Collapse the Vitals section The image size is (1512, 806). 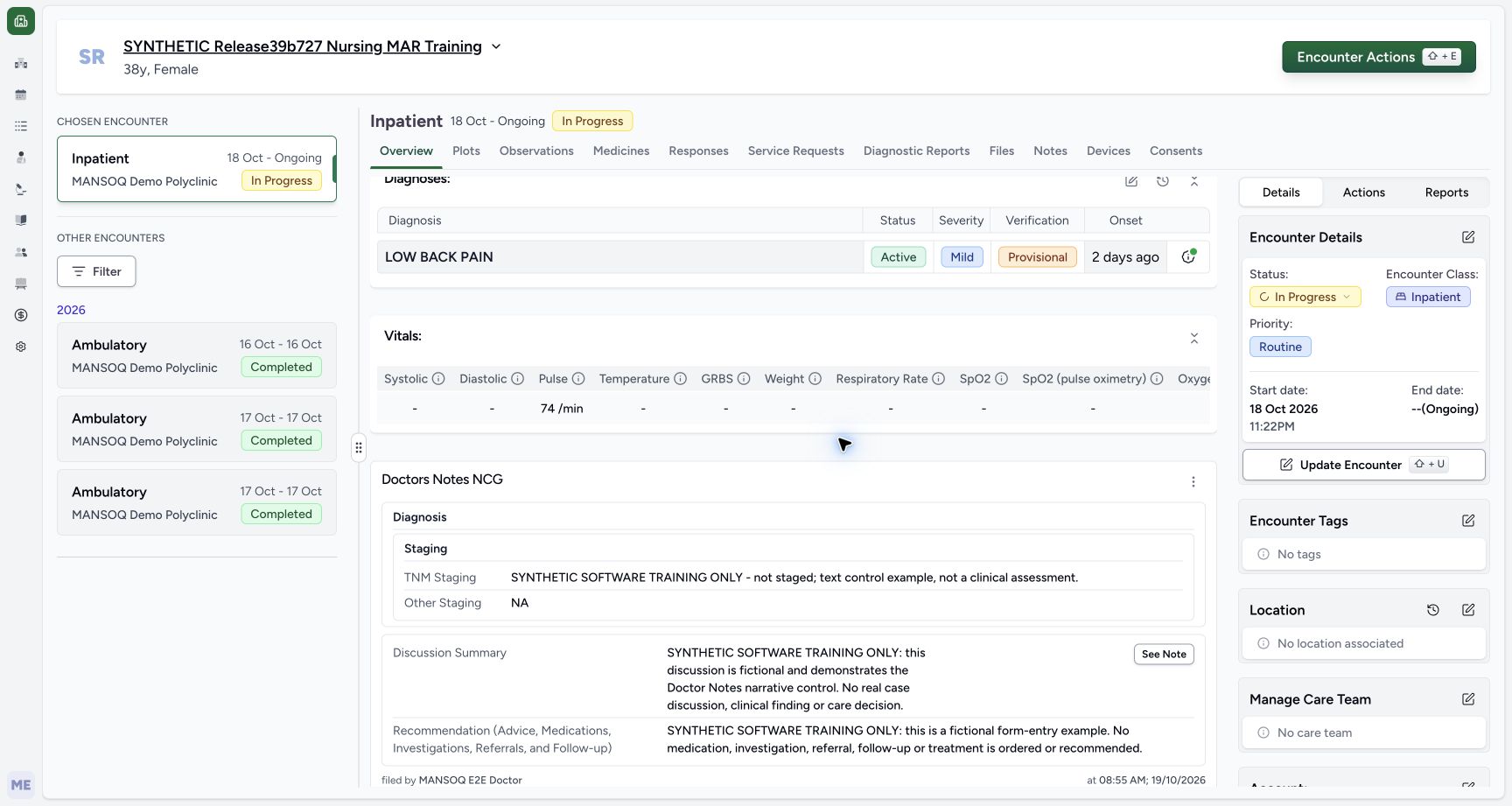(1194, 339)
